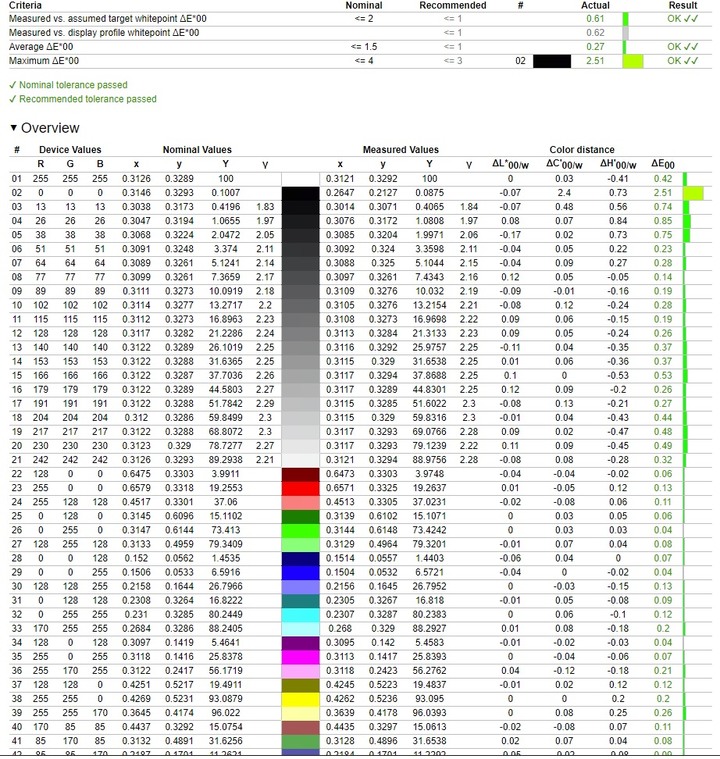Click the 'OK ✓✓' result for Average ΔE*00

tap(683, 47)
